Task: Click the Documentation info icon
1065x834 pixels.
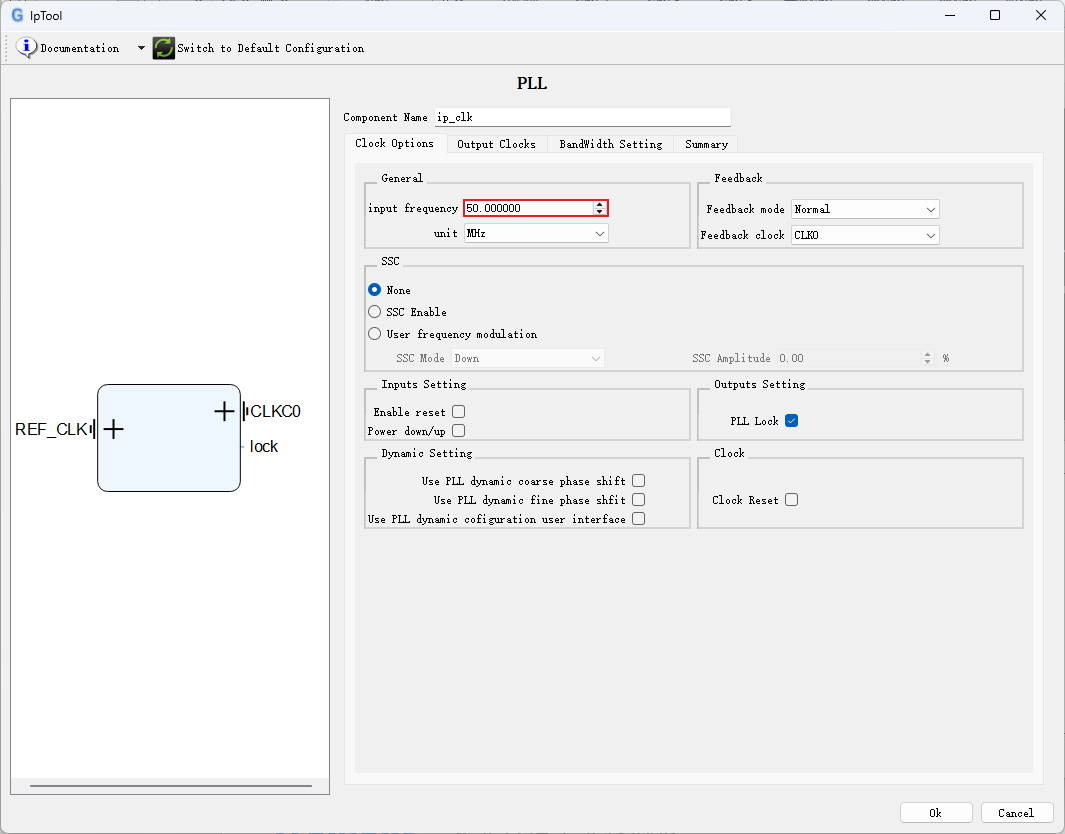Action: 26,48
